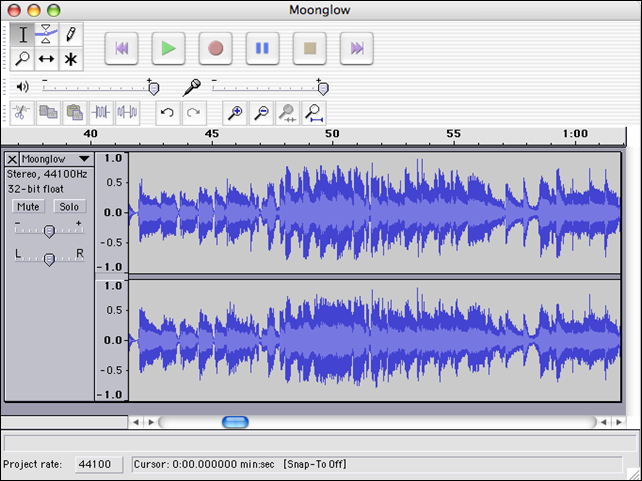Select the Zoom magnifier tool

(23, 59)
